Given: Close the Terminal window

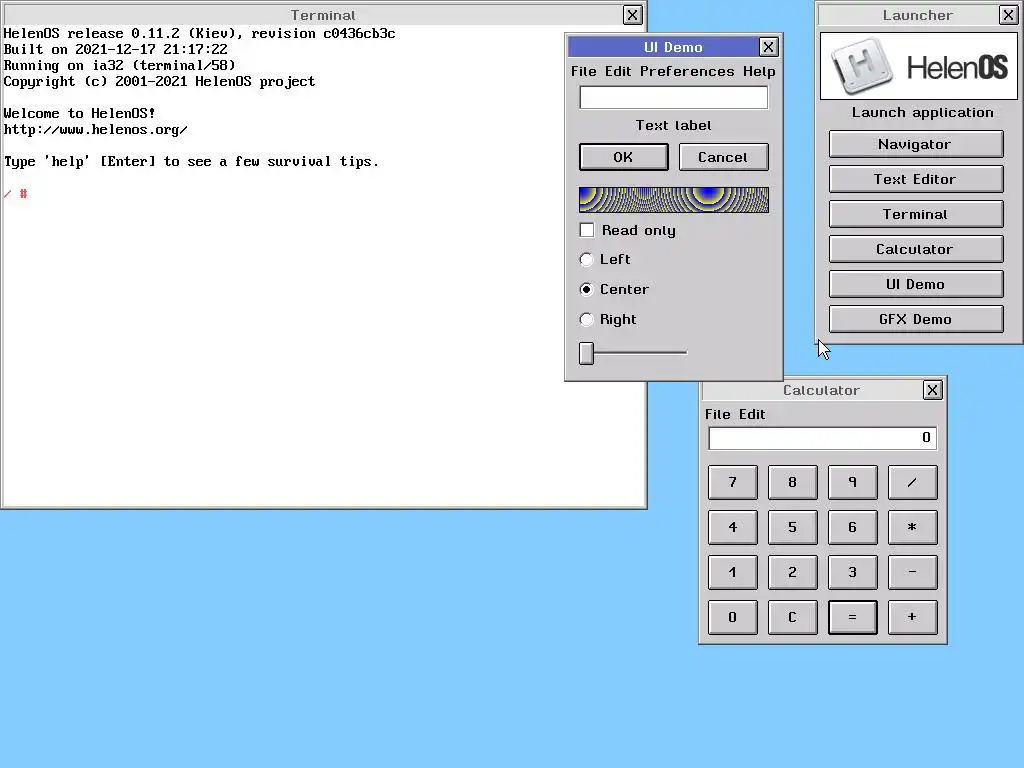Looking at the screenshot, I should [x=632, y=15].
